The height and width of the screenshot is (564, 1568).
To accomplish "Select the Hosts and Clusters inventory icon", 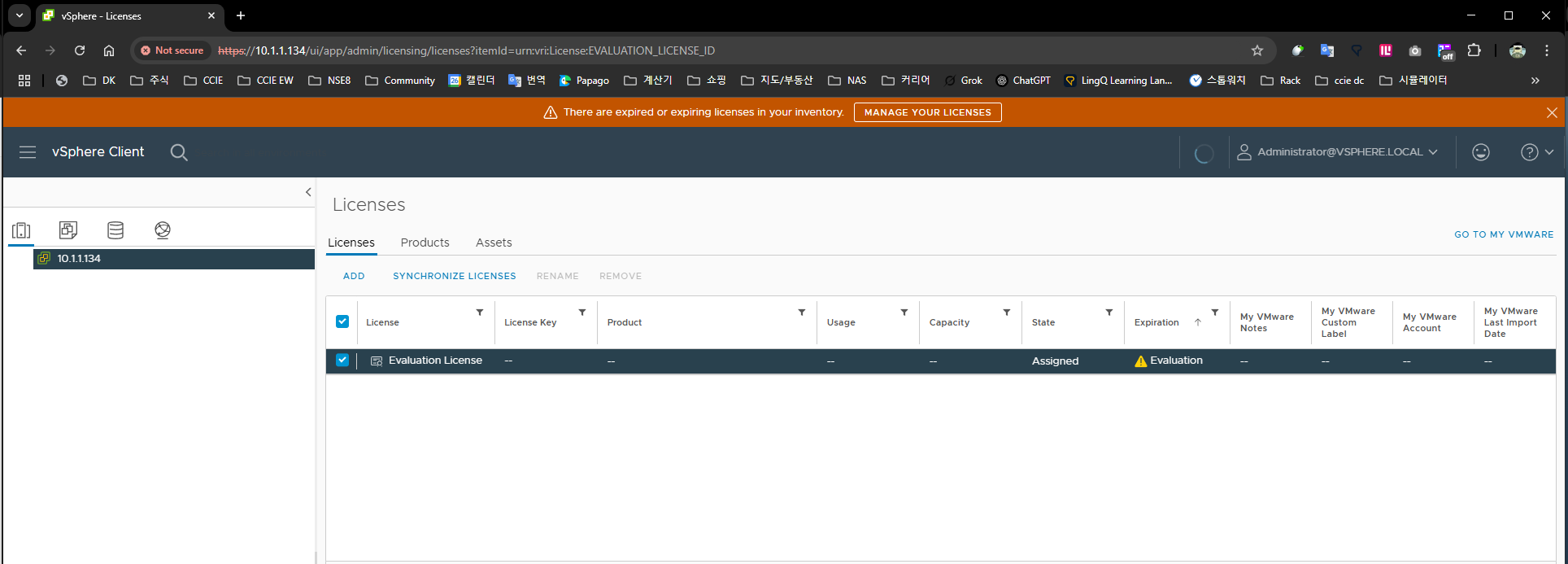I will point(22,230).
